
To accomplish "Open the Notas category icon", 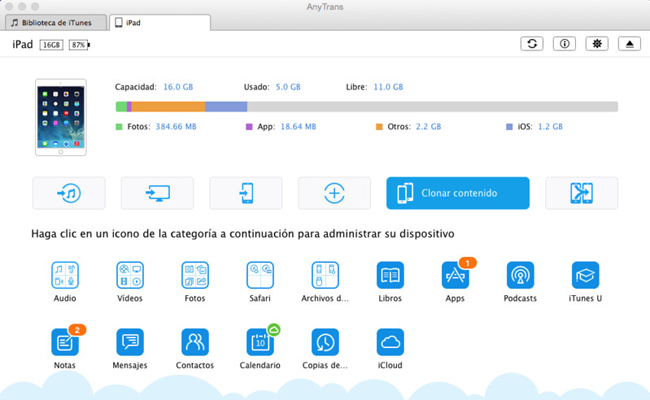I will tap(65, 342).
